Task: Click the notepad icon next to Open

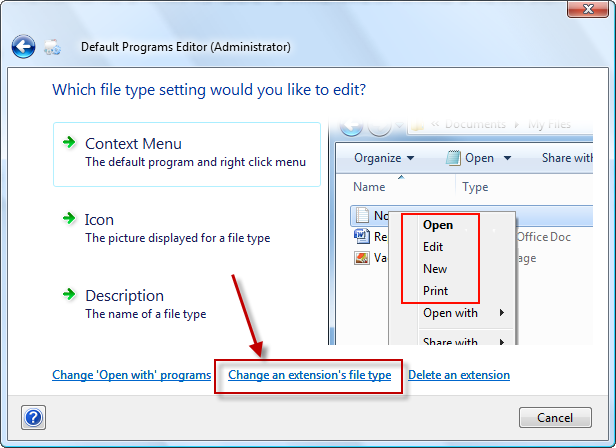Action: point(453,158)
